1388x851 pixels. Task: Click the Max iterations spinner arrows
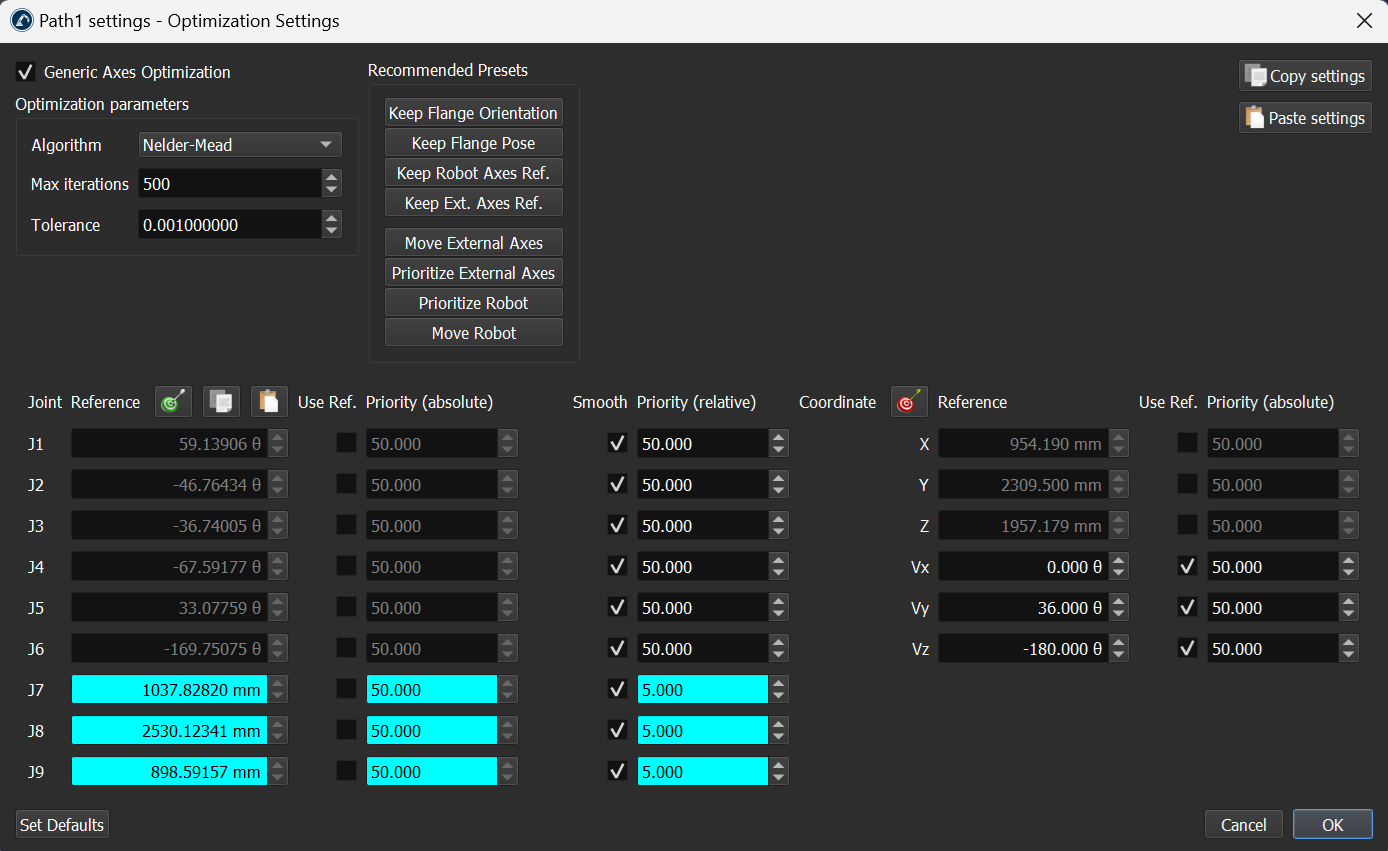332,184
